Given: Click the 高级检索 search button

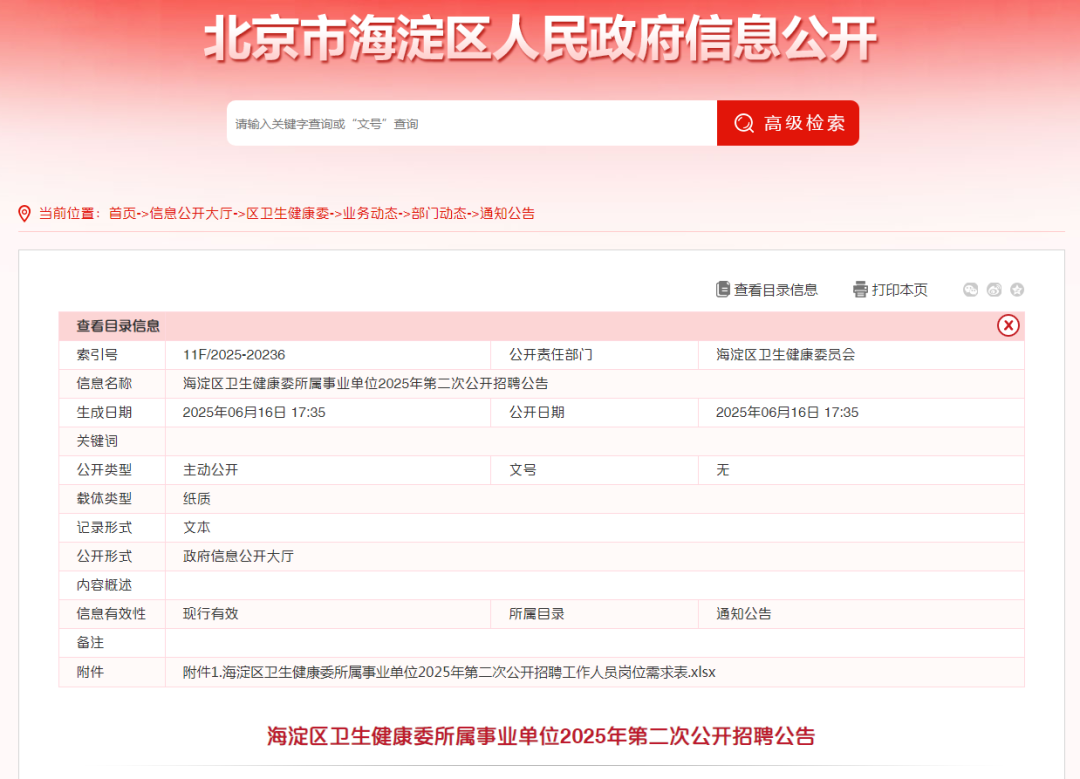Looking at the screenshot, I should point(788,123).
